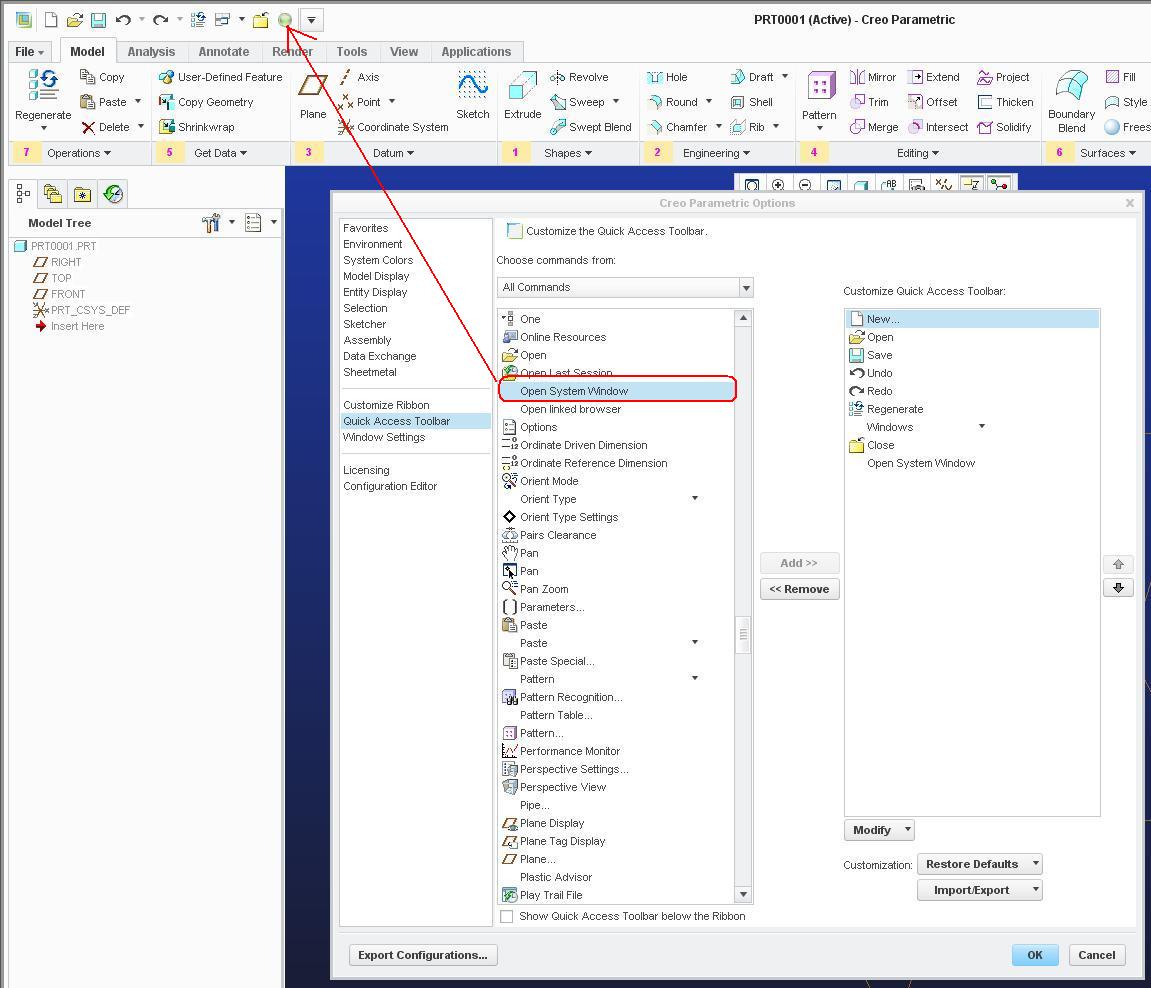Click the Axis datum tool
The width and height of the screenshot is (1151, 988).
click(x=359, y=77)
